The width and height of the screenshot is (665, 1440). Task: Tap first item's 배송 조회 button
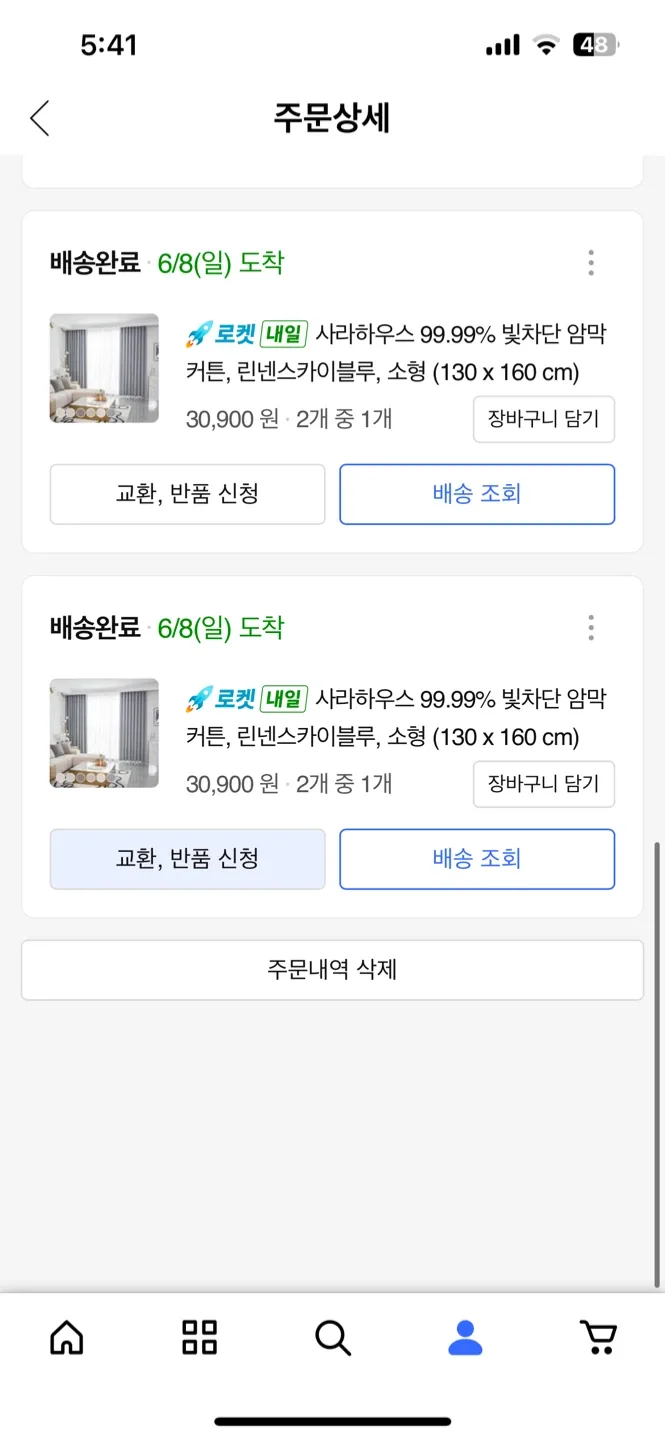(477, 494)
